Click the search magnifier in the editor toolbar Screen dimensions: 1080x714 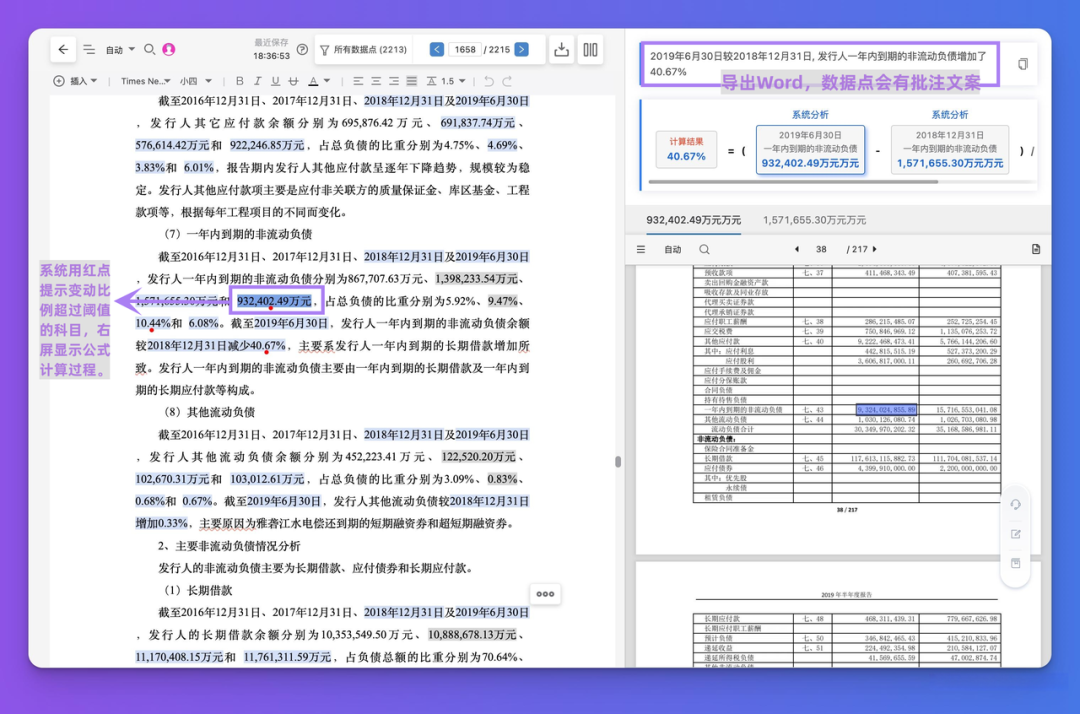(x=149, y=50)
